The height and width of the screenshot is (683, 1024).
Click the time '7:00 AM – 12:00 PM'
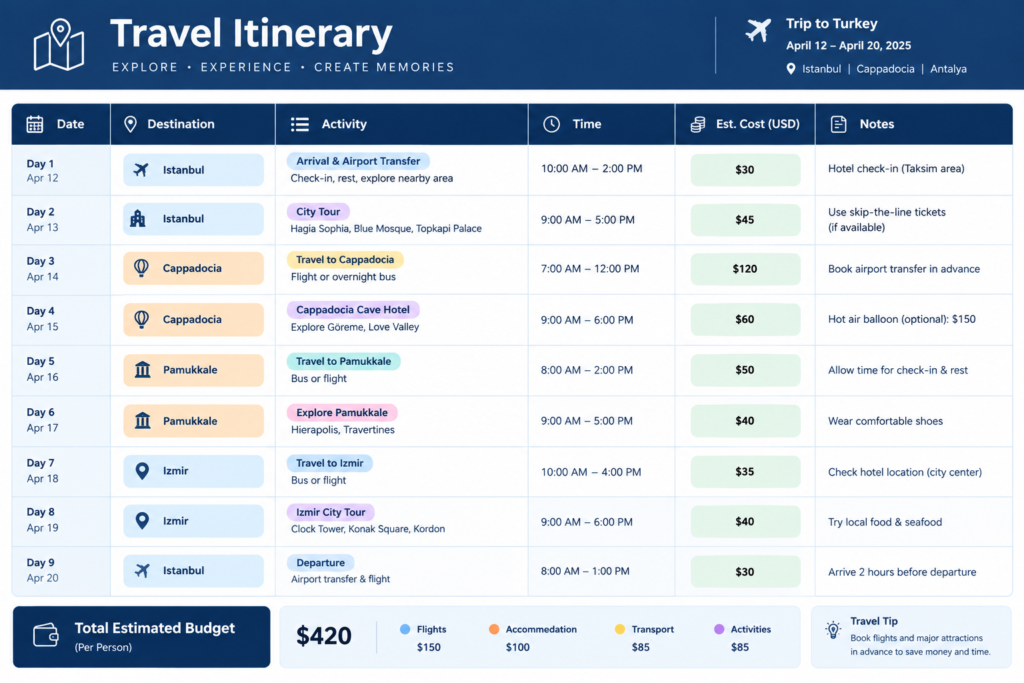590,269
